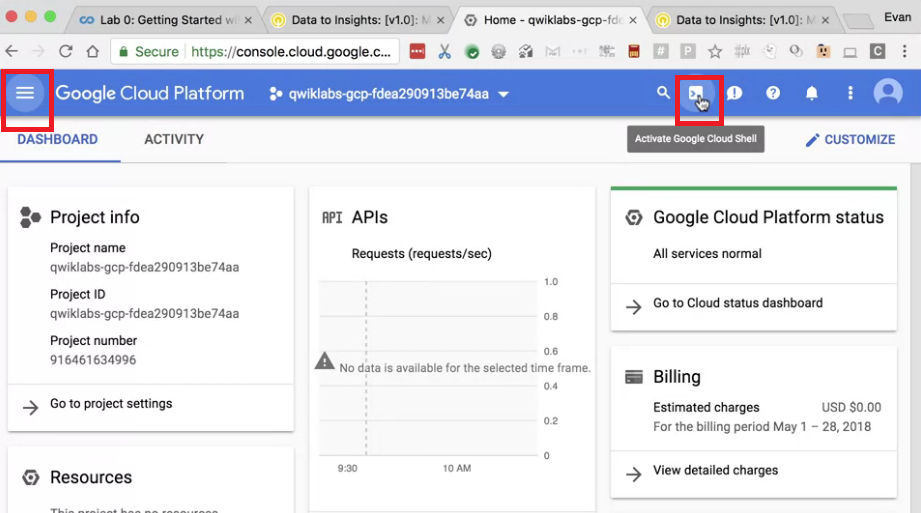Click the C extension icon
The height and width of the screenshot is (513, 921).
(878, 52)
